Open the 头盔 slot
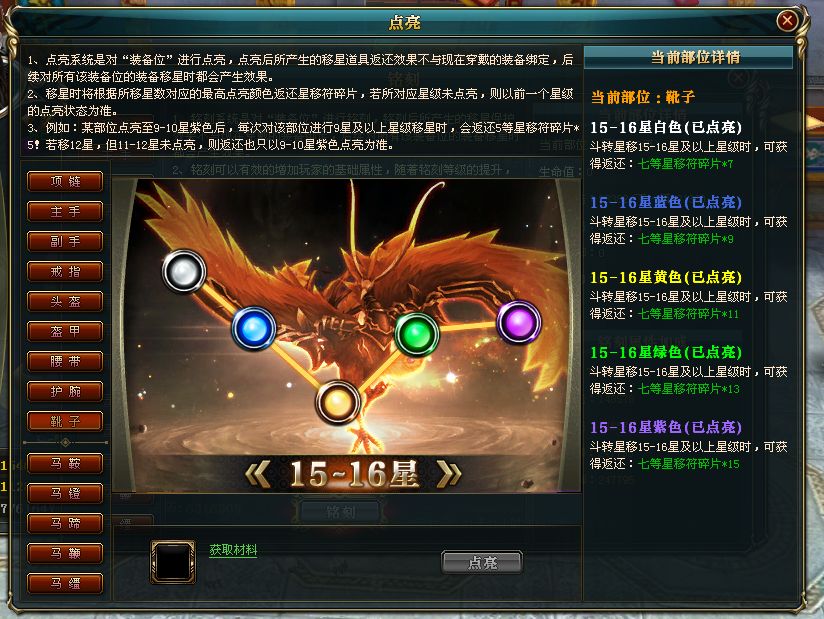824x619 pixels. coord(65,301)
